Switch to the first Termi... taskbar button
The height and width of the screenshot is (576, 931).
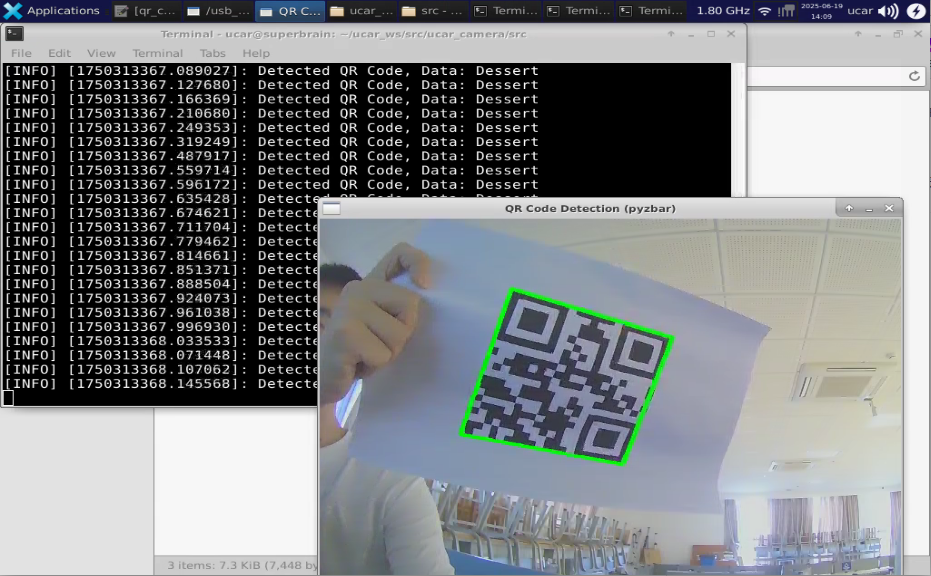pos(506,11)
